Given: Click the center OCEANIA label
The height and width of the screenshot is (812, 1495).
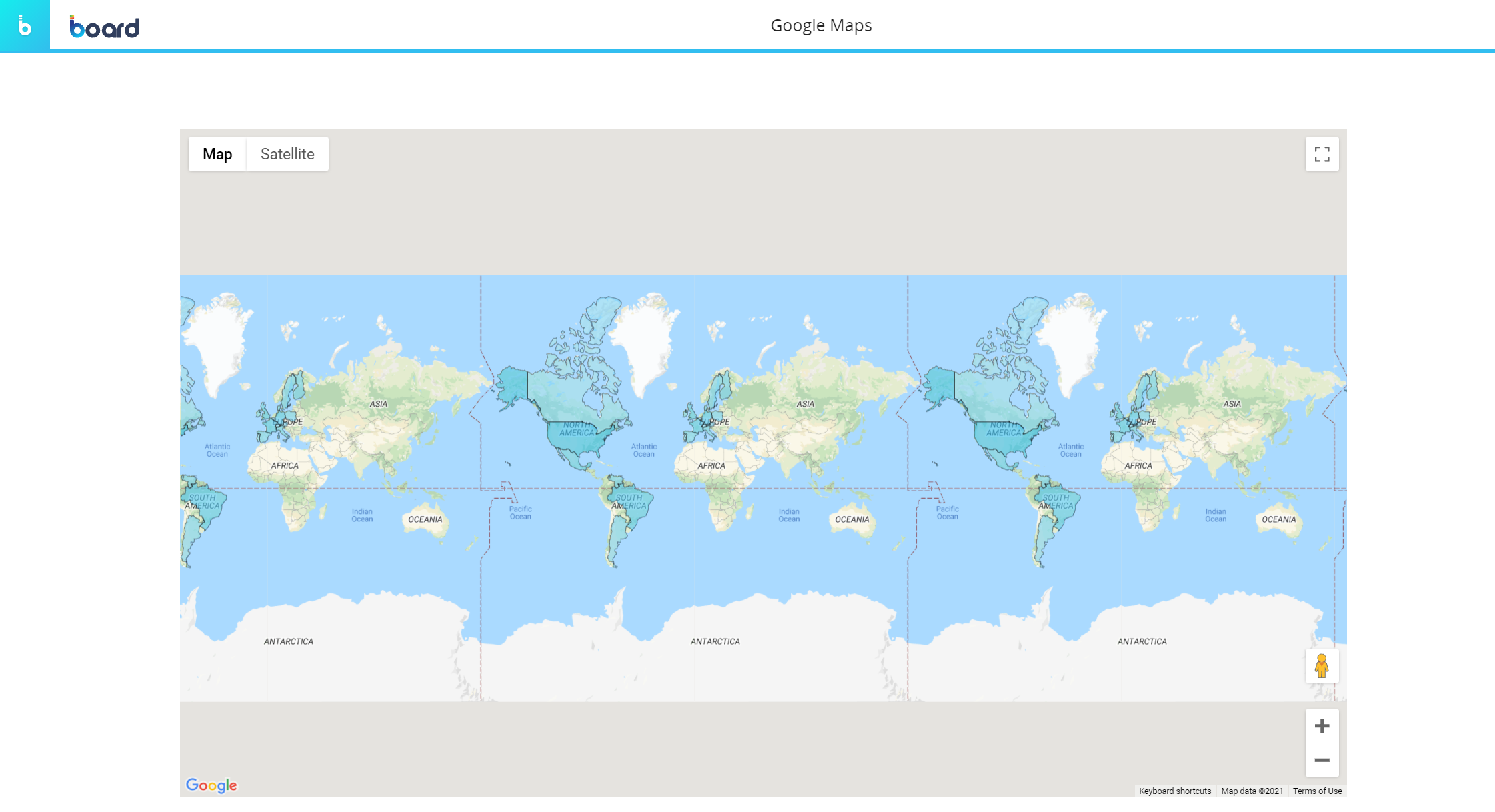Looking at the screenshot, I should 852,519.
